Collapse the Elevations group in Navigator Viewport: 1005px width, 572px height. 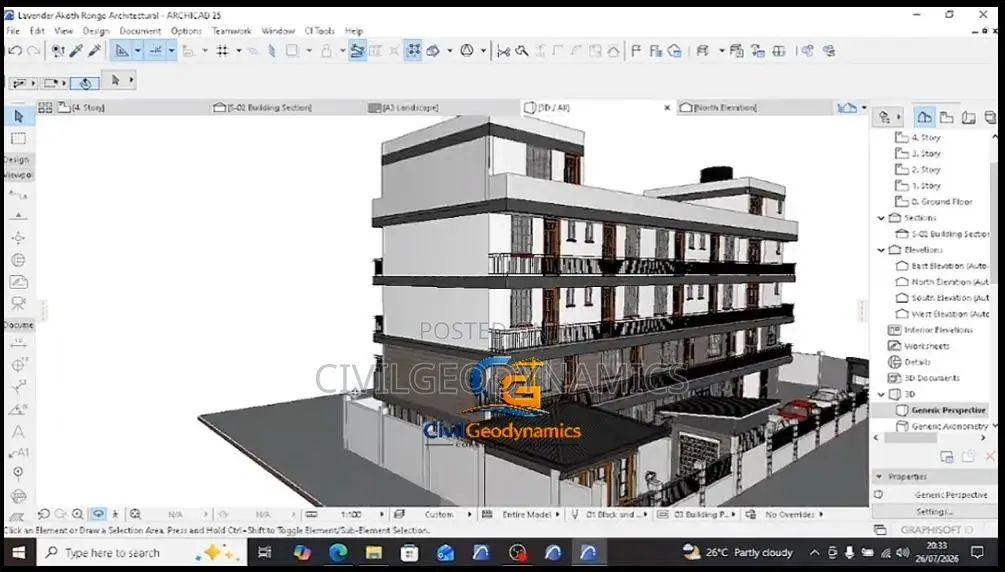[881, 250]
